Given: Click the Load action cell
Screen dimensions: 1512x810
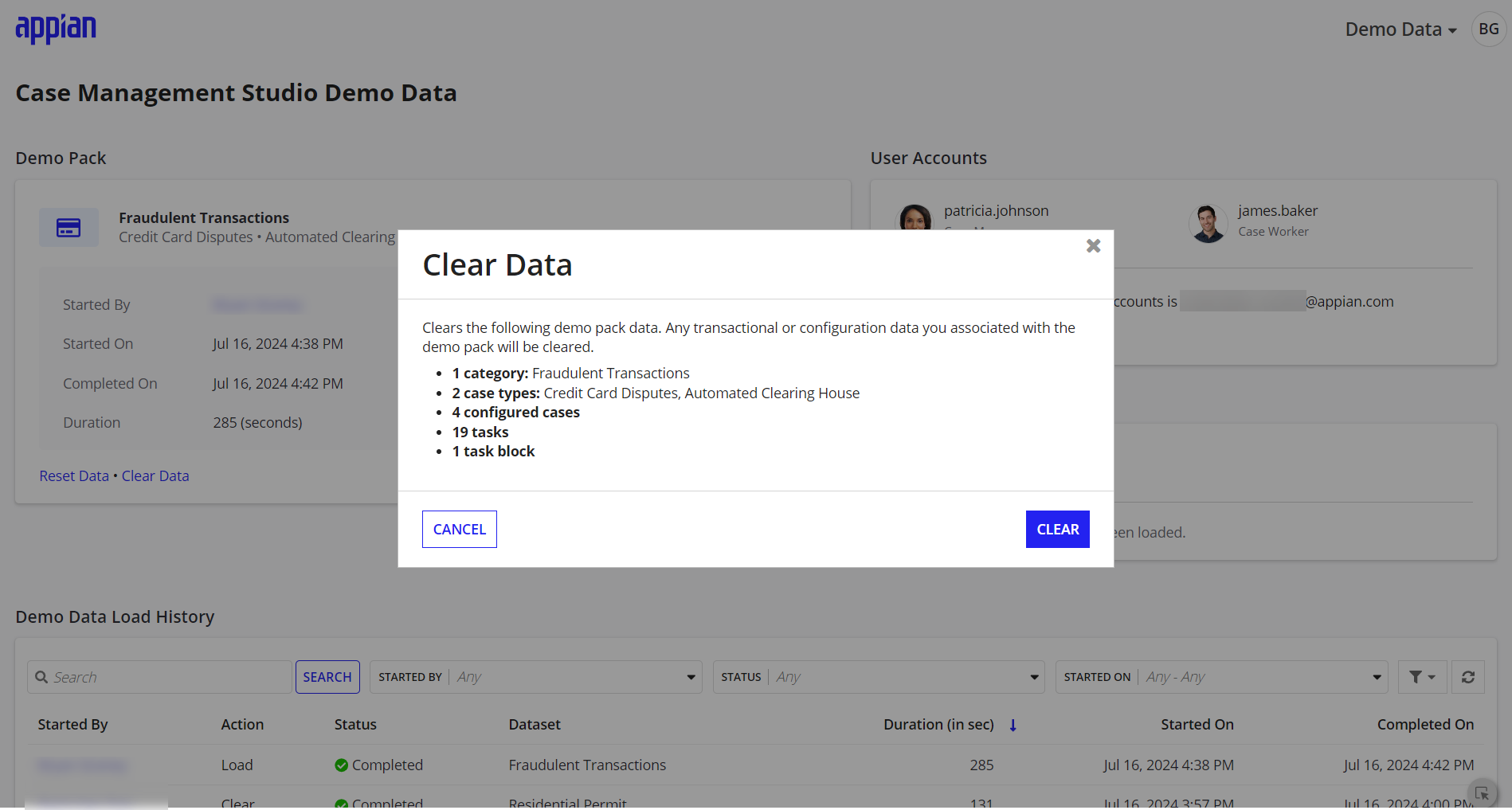Looking at the screenshot, I should (237, 765).
